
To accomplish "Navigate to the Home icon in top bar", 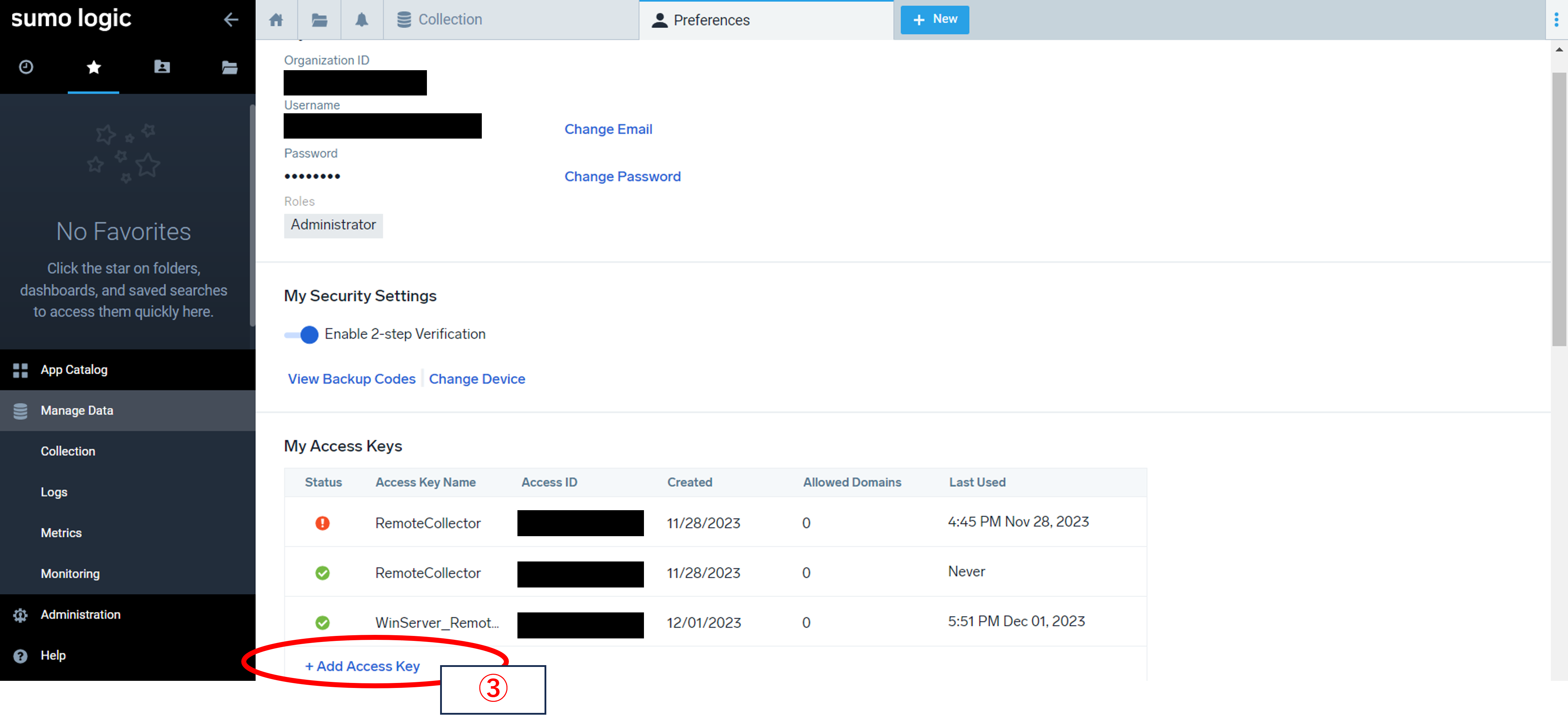I will [x=276, y=19].
